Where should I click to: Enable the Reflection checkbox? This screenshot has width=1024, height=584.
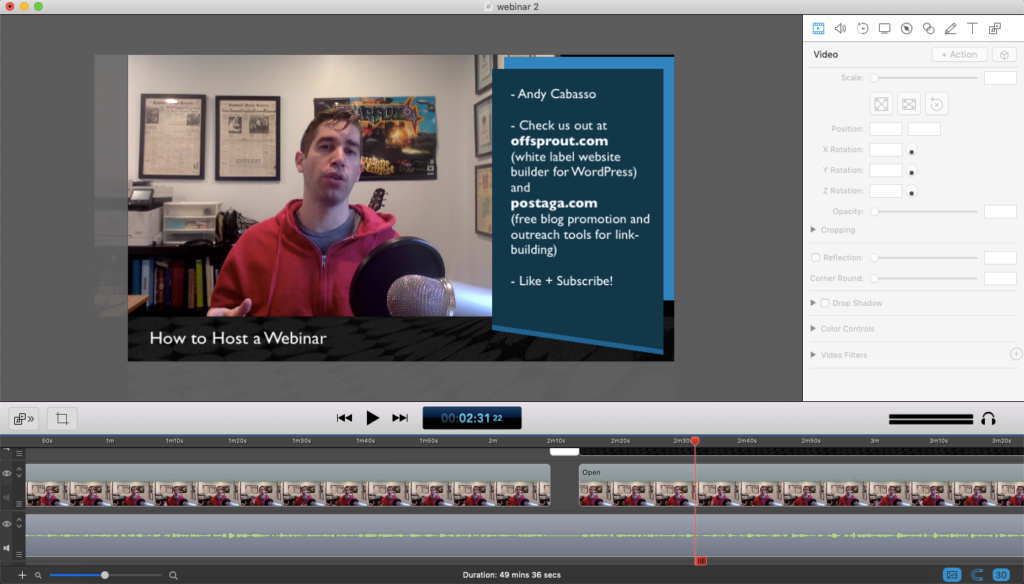pos(815,257)
